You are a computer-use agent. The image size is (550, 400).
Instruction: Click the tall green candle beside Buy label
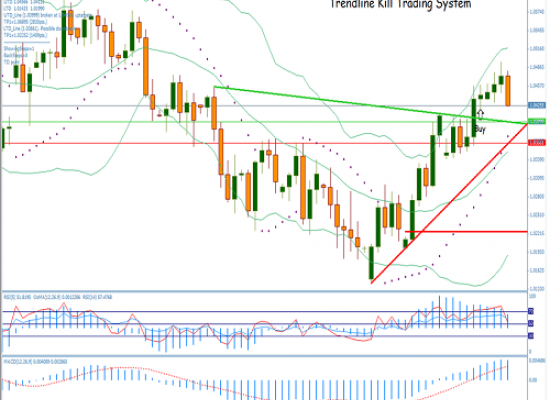pyautogui.click(x=474, y=118)
